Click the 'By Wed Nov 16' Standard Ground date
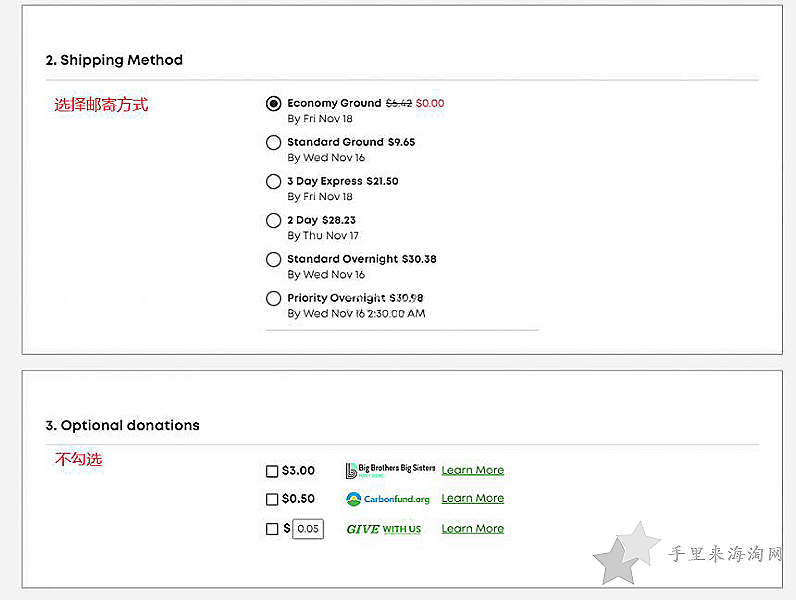Image resolution: width=796 pixels, height=600 pixels. pos(326,158)
